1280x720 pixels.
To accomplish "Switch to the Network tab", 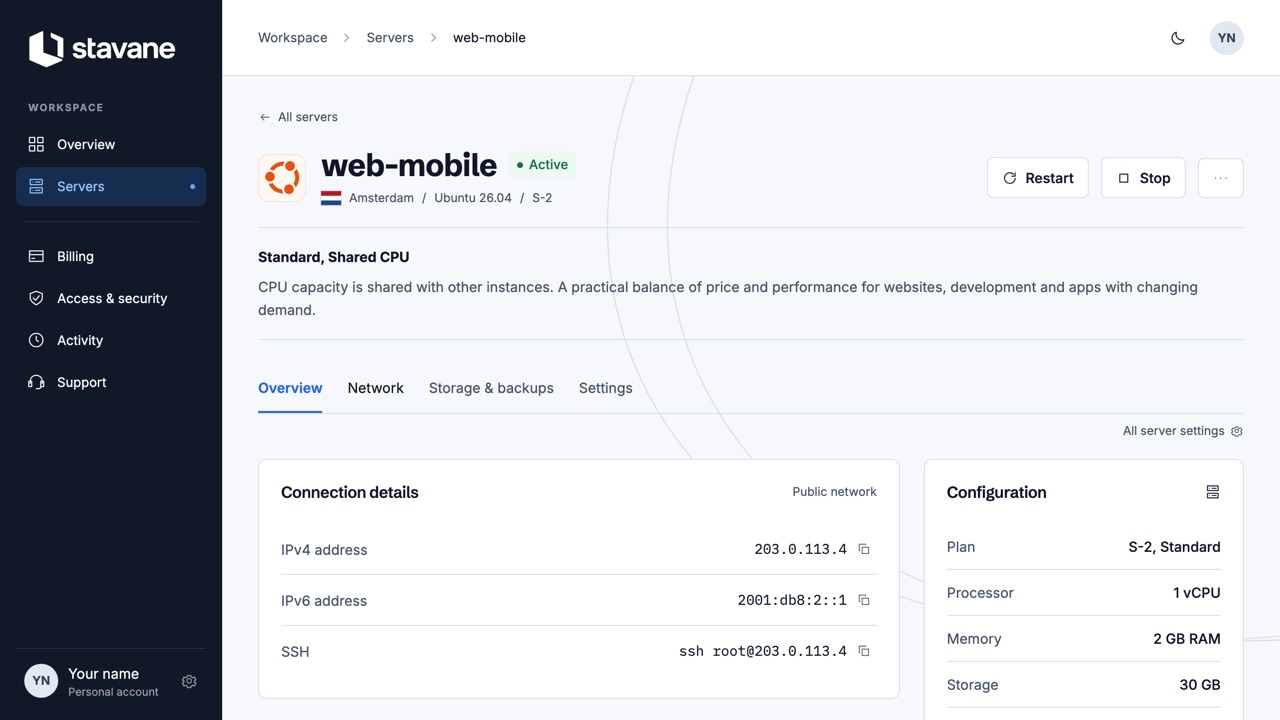I will pos(376,388).
